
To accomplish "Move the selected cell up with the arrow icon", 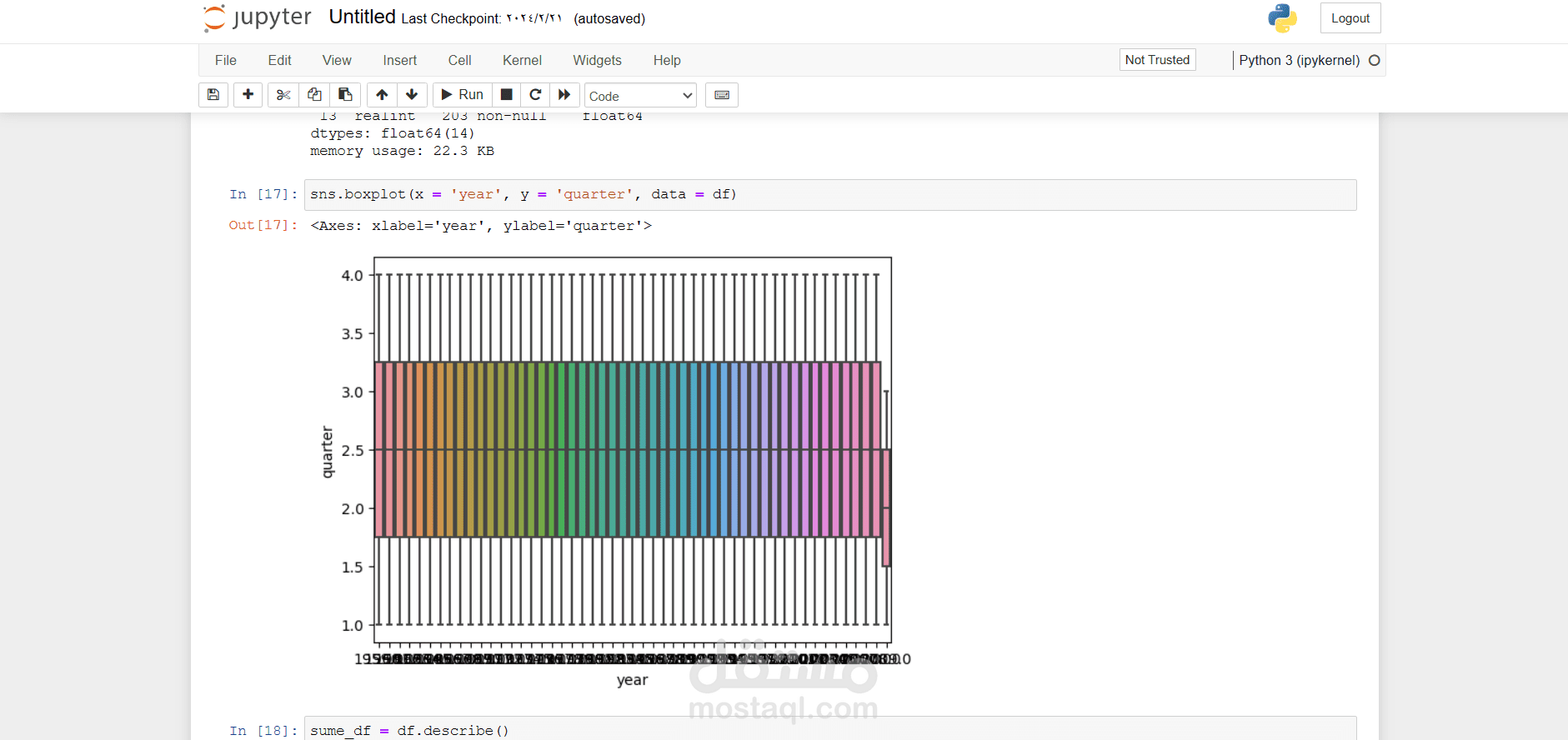I will pyautogui.click(x=382, y=95).
